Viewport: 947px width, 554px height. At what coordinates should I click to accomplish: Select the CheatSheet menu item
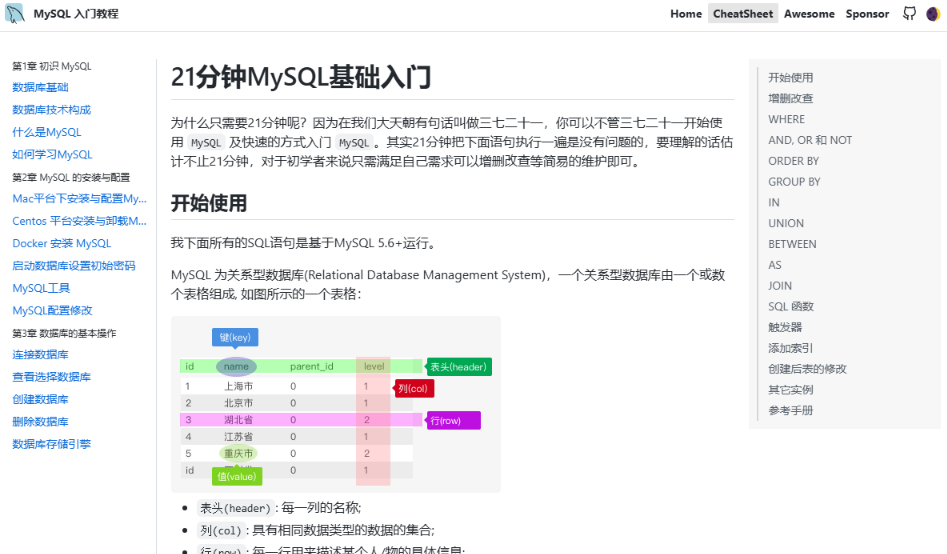(x=743, y=13)
